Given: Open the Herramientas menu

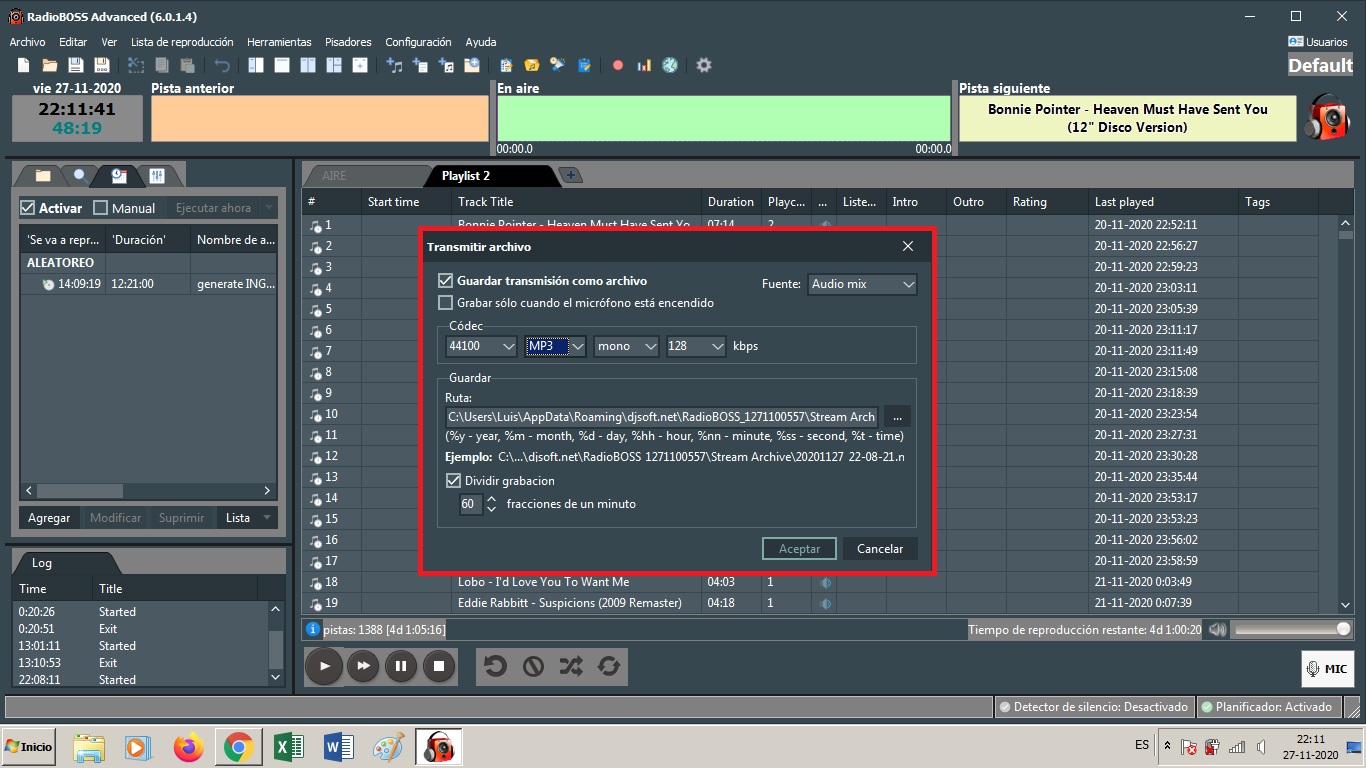Looking at the screenshot, I should [279, 42].
